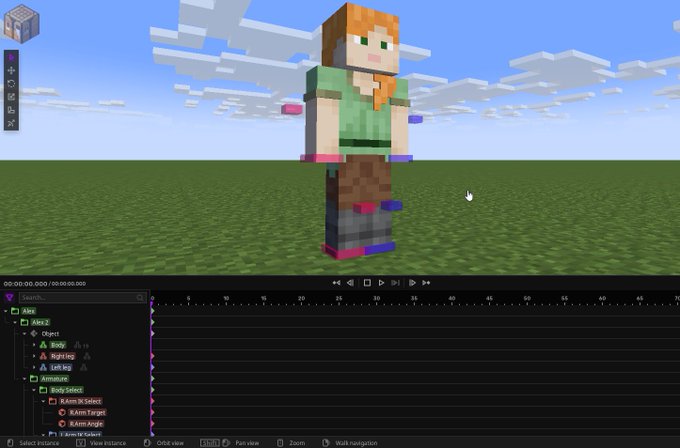Click the pink elbow handle left of model
This screenshot has height=448, width=680.
292,109
